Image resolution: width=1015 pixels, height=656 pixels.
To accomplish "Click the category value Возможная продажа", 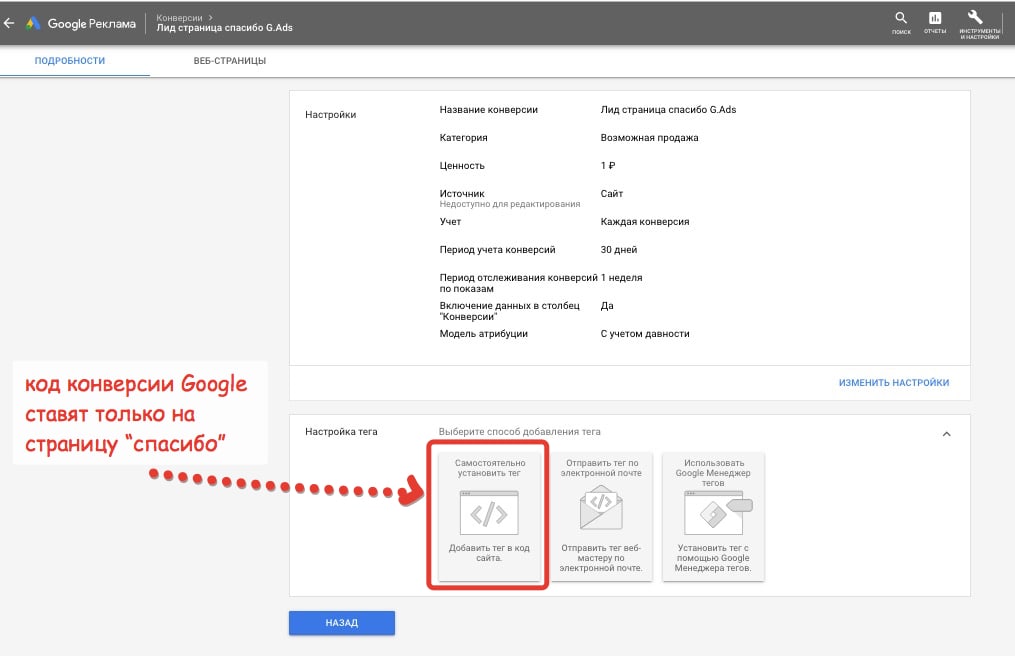I will tap(649, 138).
